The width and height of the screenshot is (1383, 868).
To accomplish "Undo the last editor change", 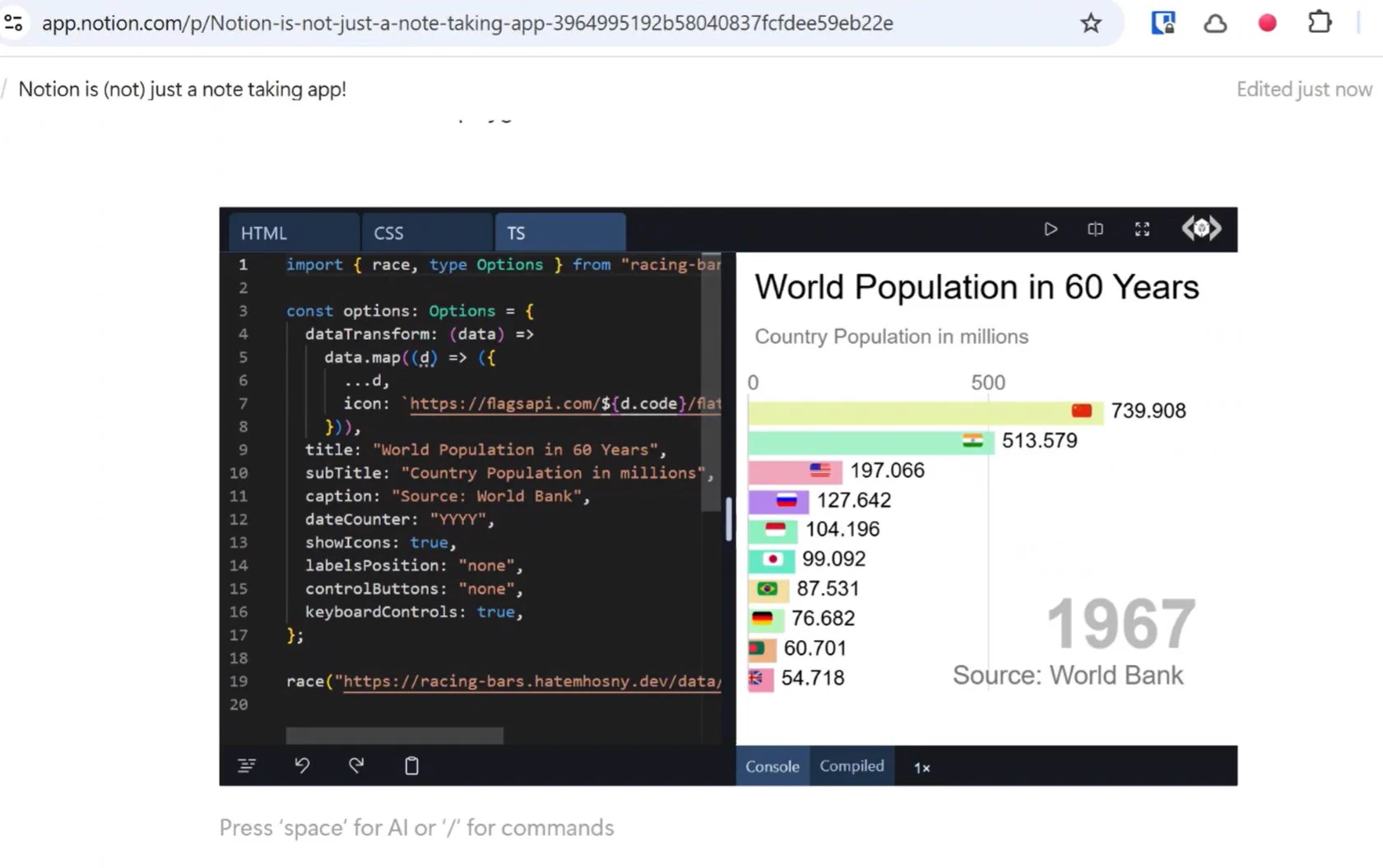I will click(x=302, y=766).
